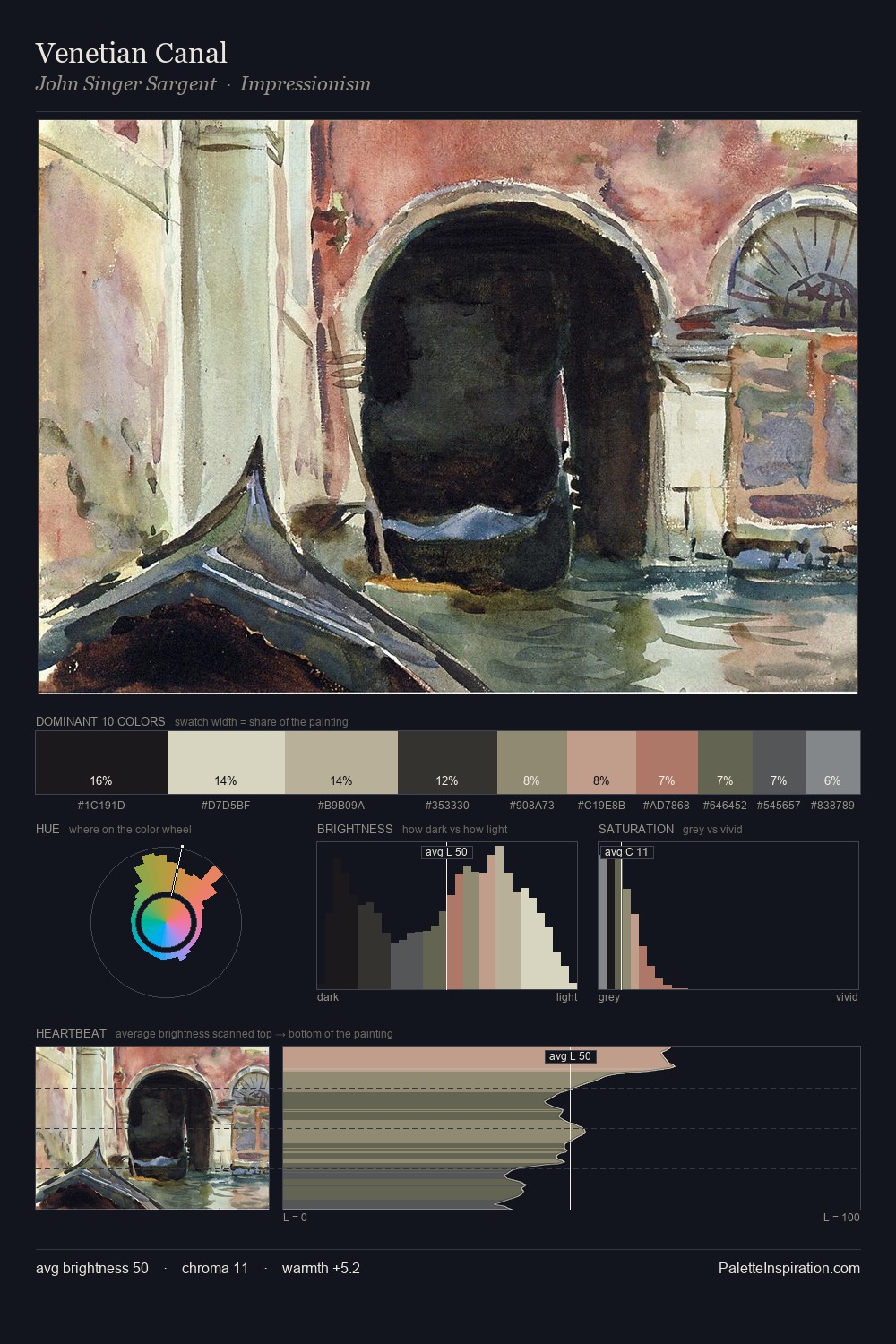Click hex code #1C191D text

click(x=101, y=806)
